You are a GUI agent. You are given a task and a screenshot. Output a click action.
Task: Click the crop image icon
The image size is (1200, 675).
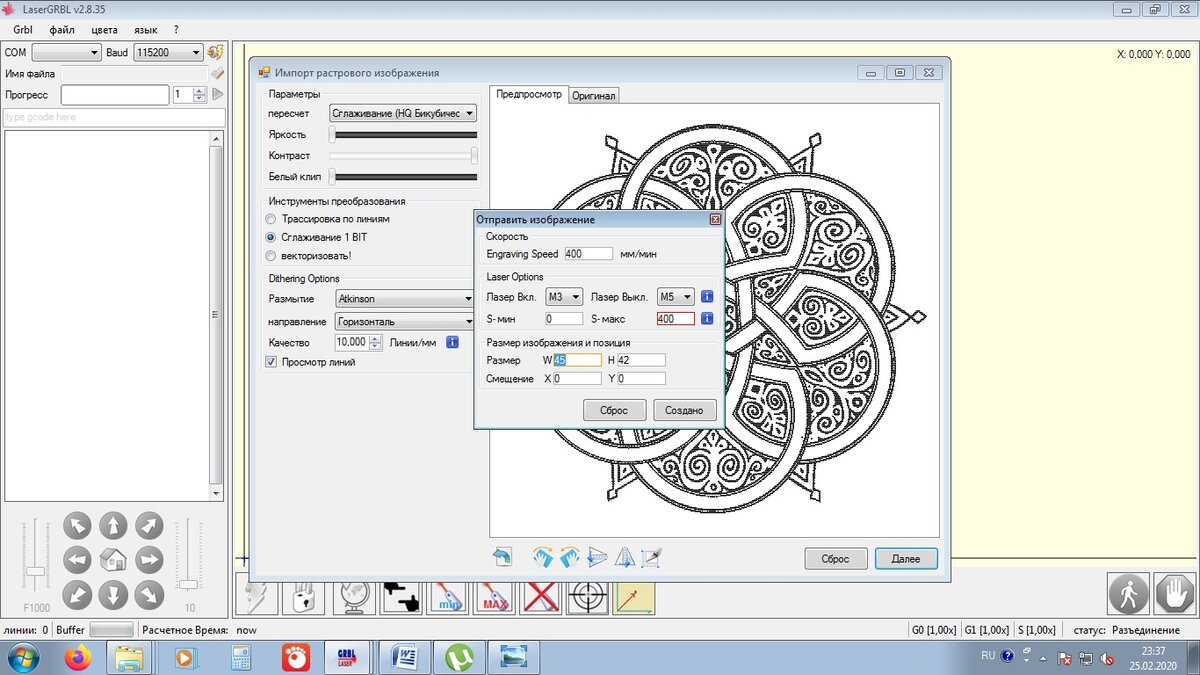651,557
